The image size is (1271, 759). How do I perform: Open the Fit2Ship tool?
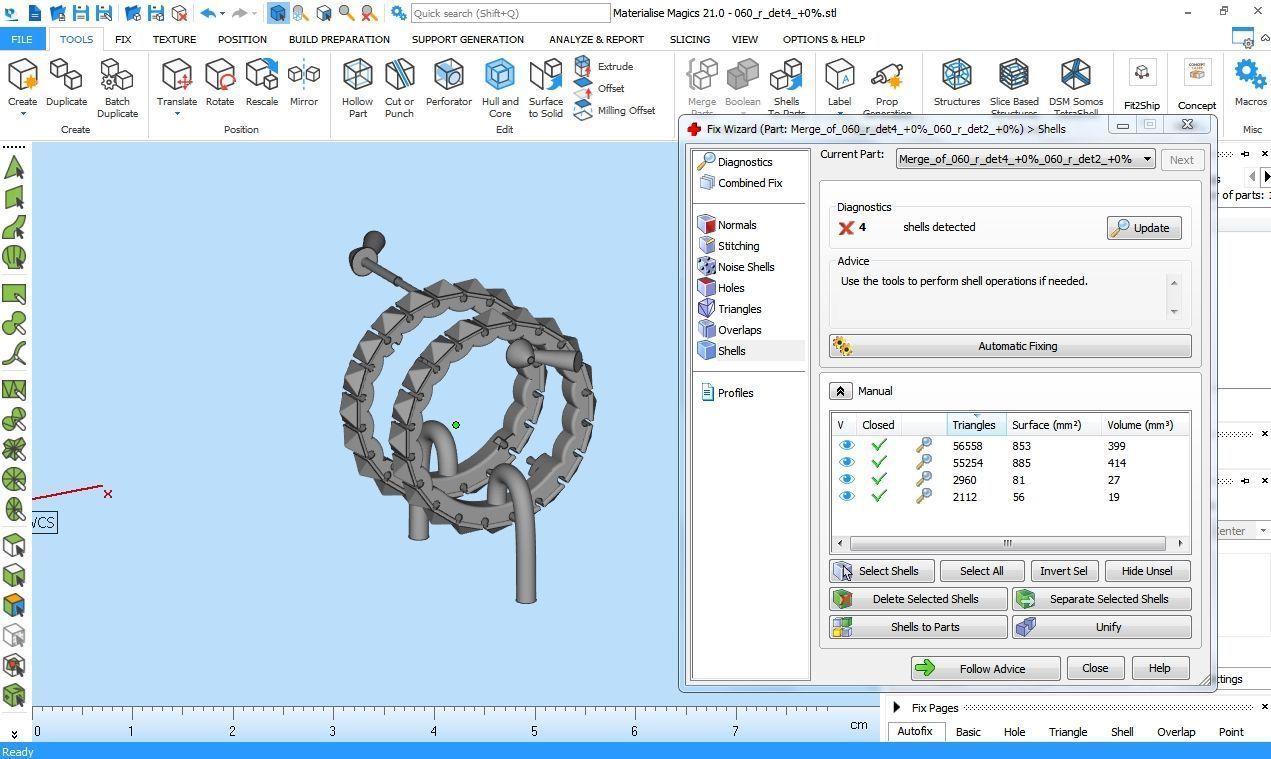click(x=1142, y=85)
